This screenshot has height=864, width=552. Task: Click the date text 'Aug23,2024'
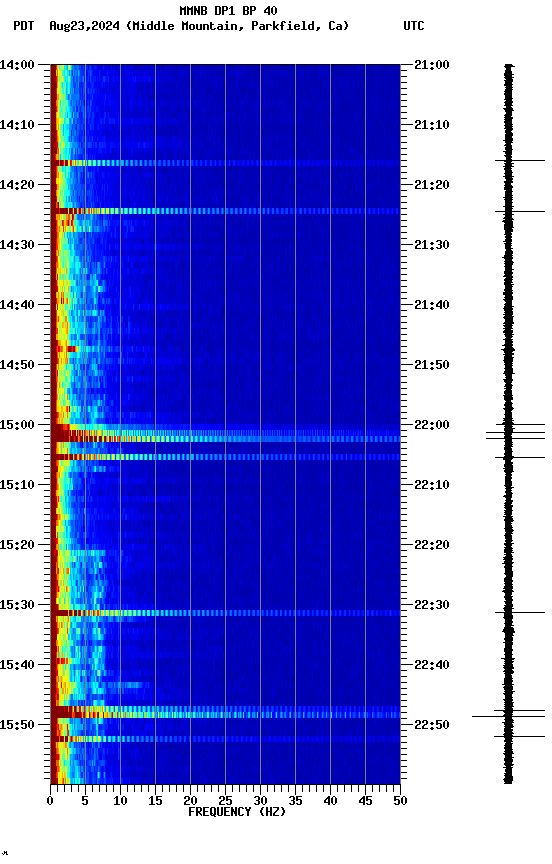(x=84, y=26)
